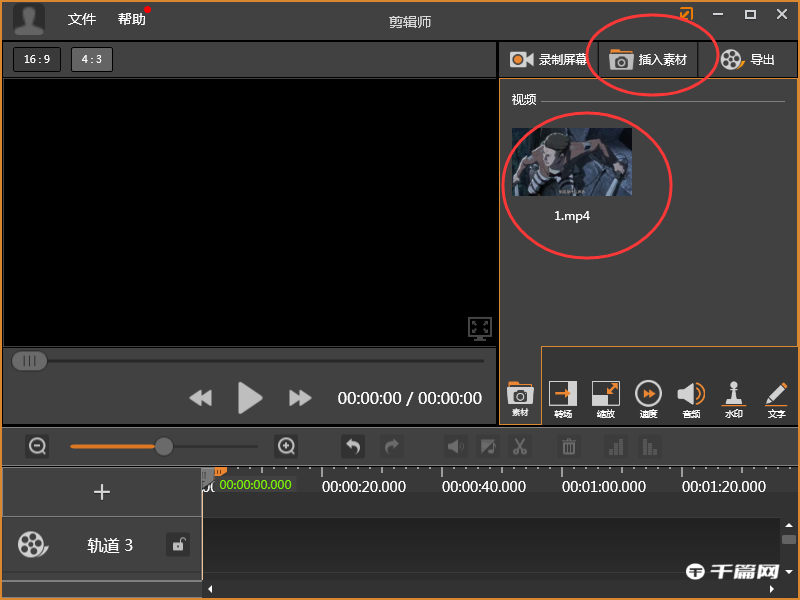The height and width of the screenshot is (600, 800).
Task: Open the 水印 watermark panel
Action: tap(734, 398)
